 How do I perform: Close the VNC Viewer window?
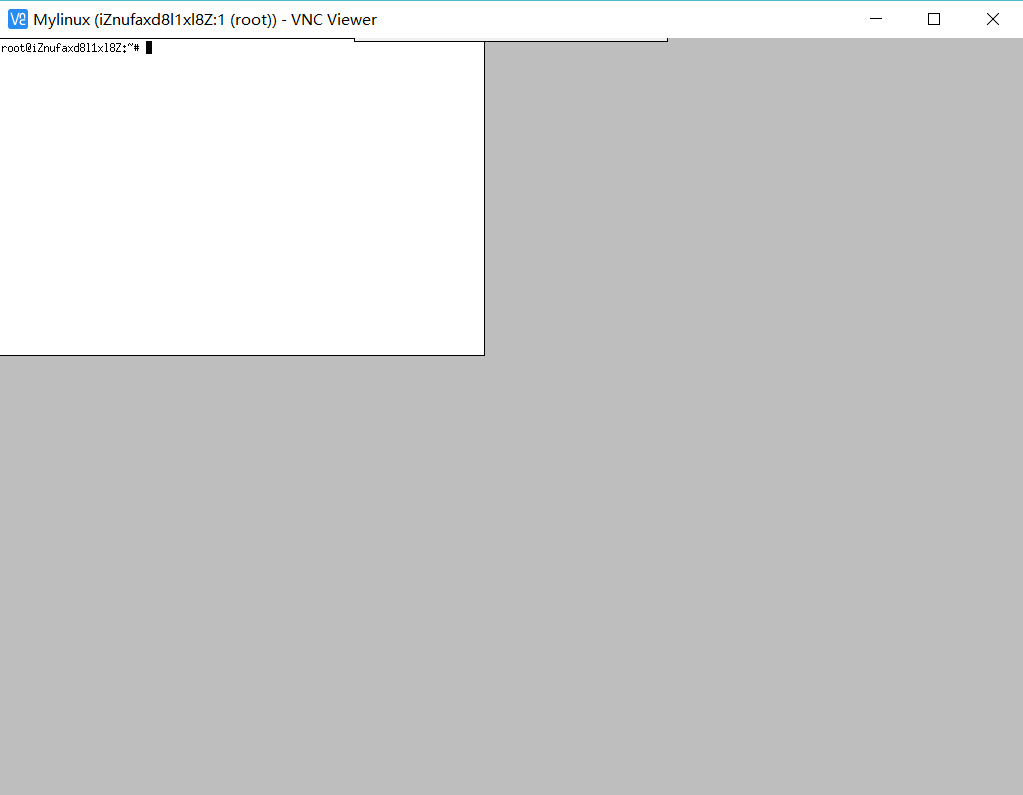(992, 20)
